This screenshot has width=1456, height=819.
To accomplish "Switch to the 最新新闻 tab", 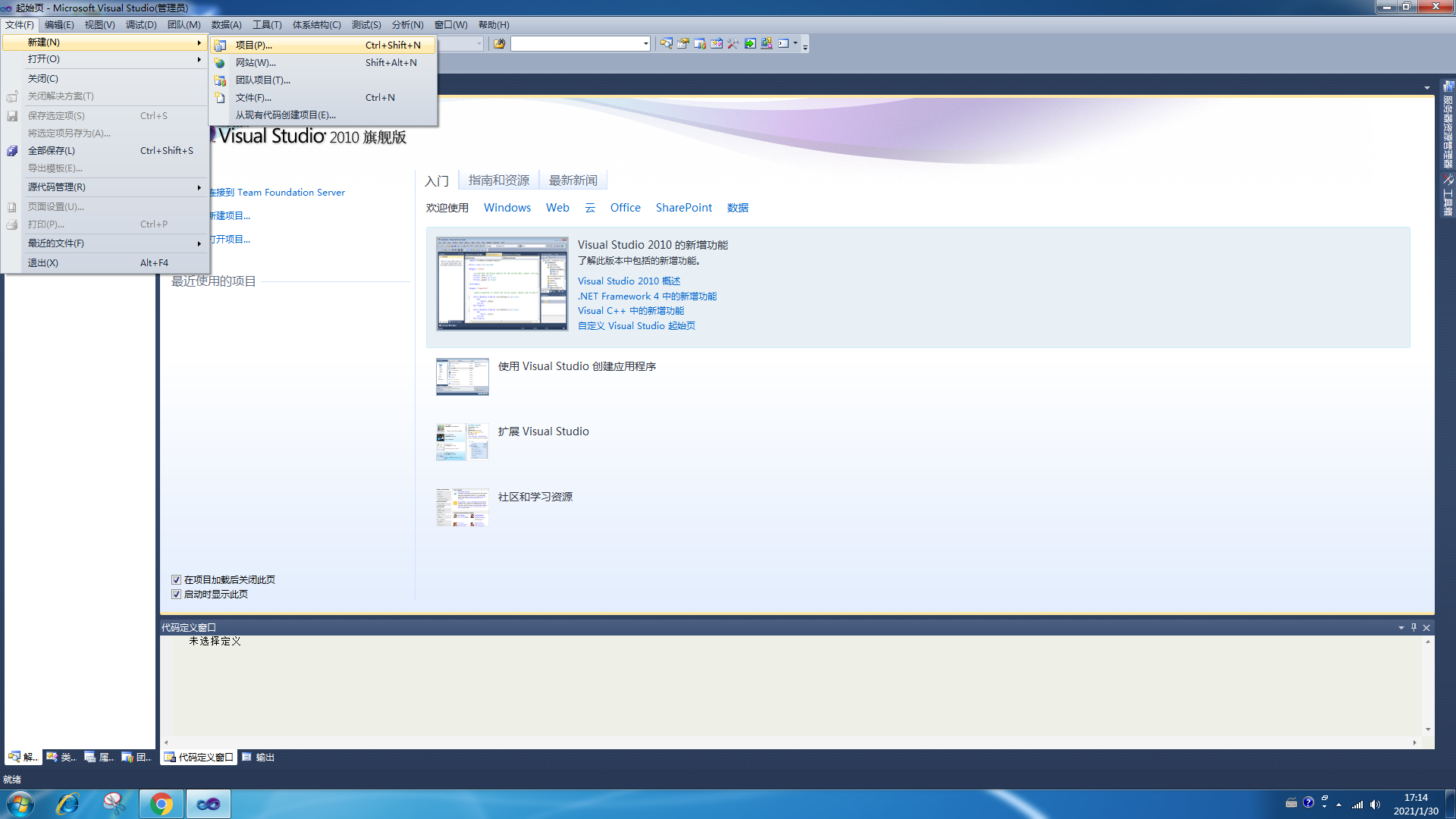I will tap(573, 180).
